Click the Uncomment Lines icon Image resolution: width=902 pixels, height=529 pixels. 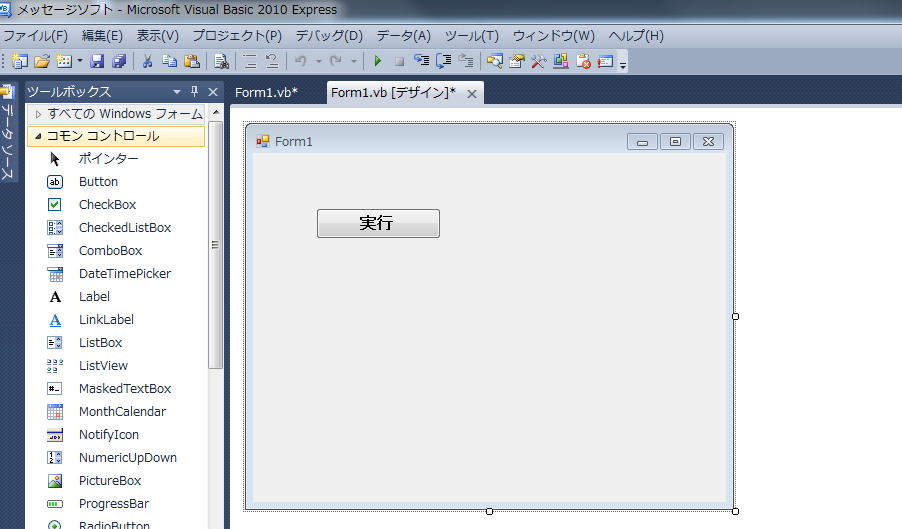272,61
